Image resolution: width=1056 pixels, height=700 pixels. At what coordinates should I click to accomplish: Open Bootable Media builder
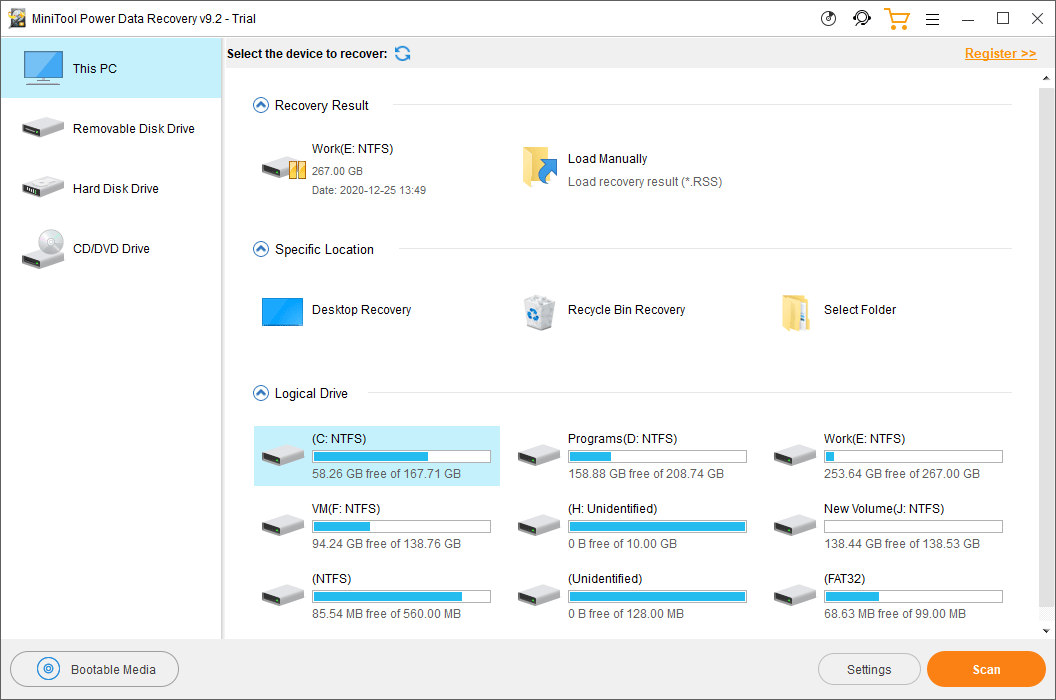tap(94, 669)
